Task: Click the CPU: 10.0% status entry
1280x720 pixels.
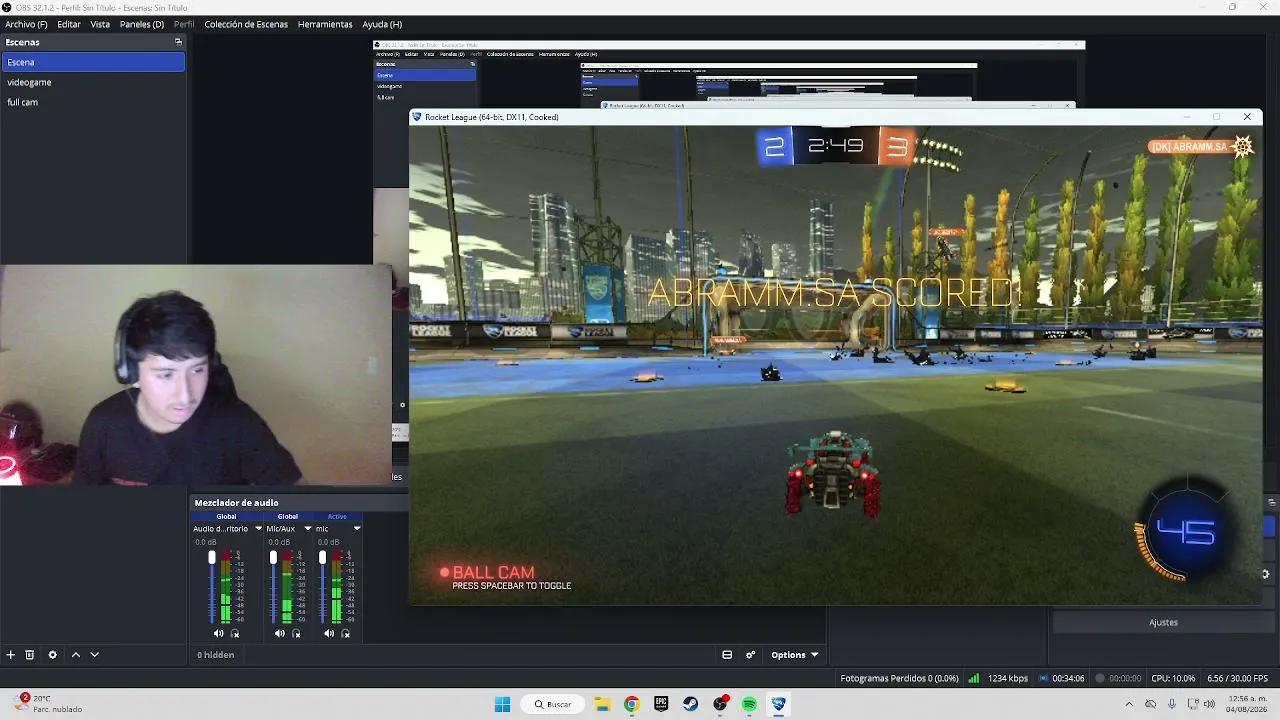Action: tap(1173, 679)
